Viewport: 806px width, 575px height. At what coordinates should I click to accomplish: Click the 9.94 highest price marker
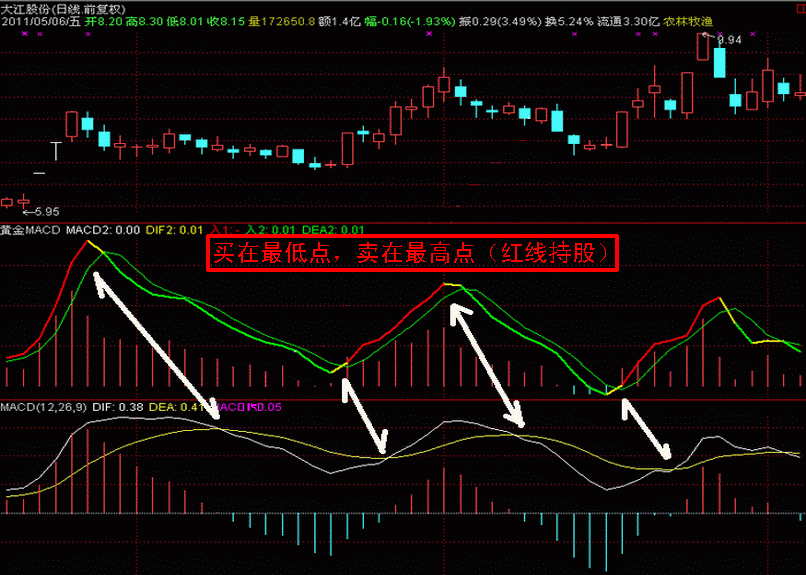tap(728, 39)
